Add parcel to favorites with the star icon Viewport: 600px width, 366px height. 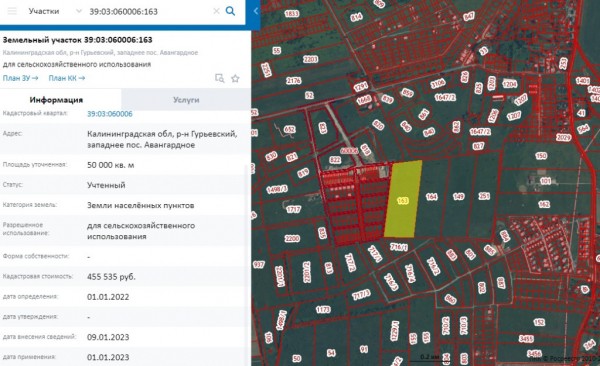click(235, 78)
